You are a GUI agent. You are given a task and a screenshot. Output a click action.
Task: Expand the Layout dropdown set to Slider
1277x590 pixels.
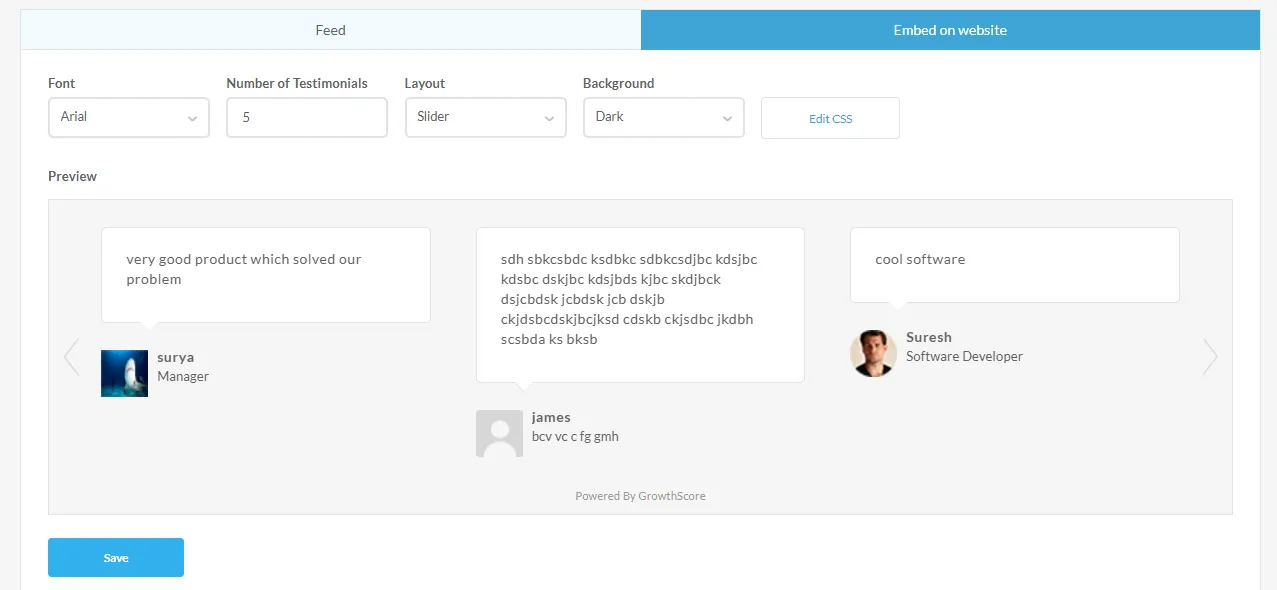point(486,117)
